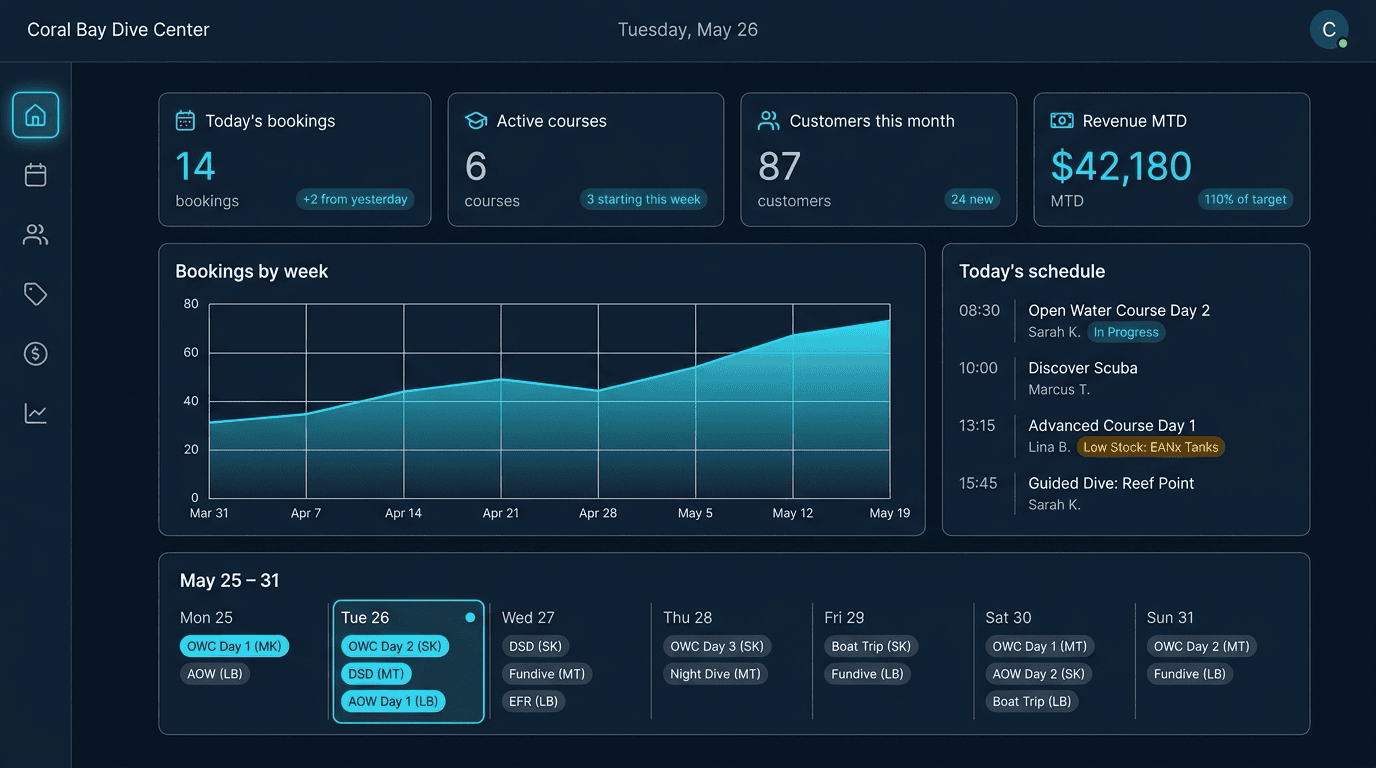Click the $42,180 revenue figure
Viewport: 1376px width, 768px height.
(x=1121, y=166)
